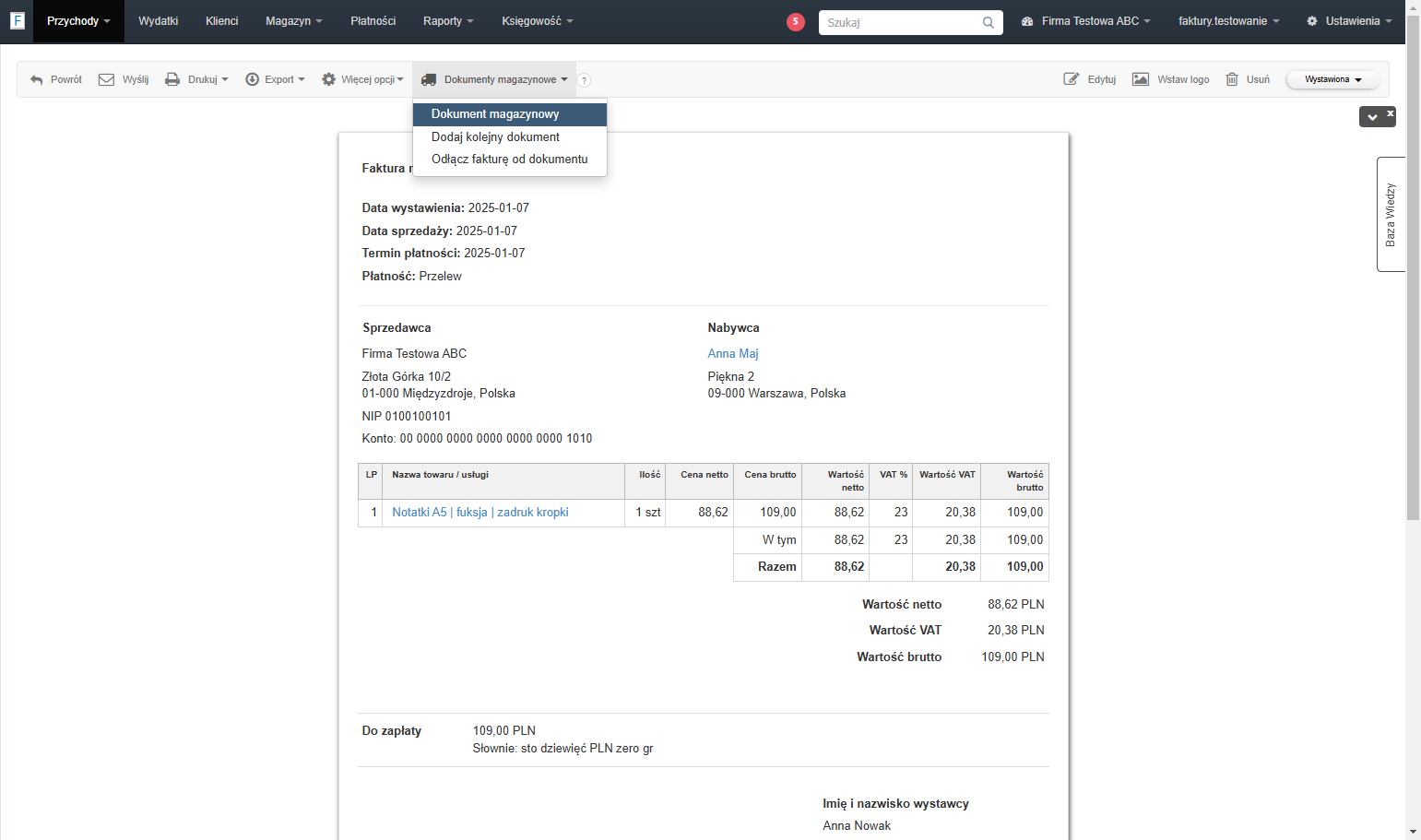Click the Razem row label
1421x840 pixels.
(777, 567)
